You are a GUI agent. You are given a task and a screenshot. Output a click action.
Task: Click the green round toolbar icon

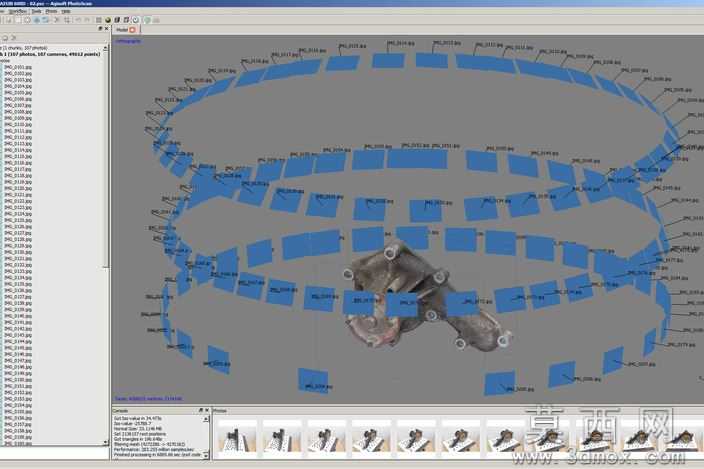(147, 20)
